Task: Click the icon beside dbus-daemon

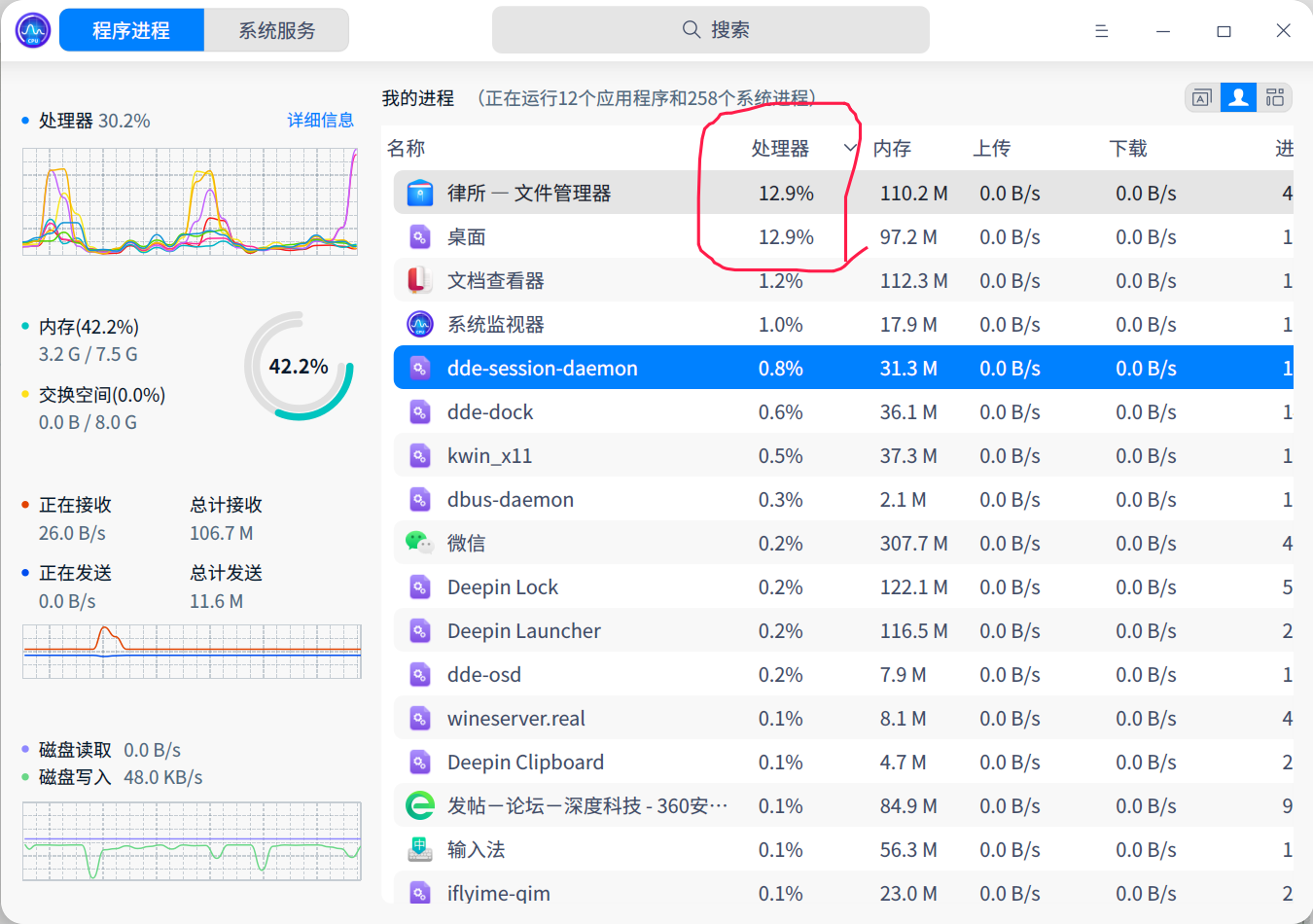Action: click(x=419, y=499)
